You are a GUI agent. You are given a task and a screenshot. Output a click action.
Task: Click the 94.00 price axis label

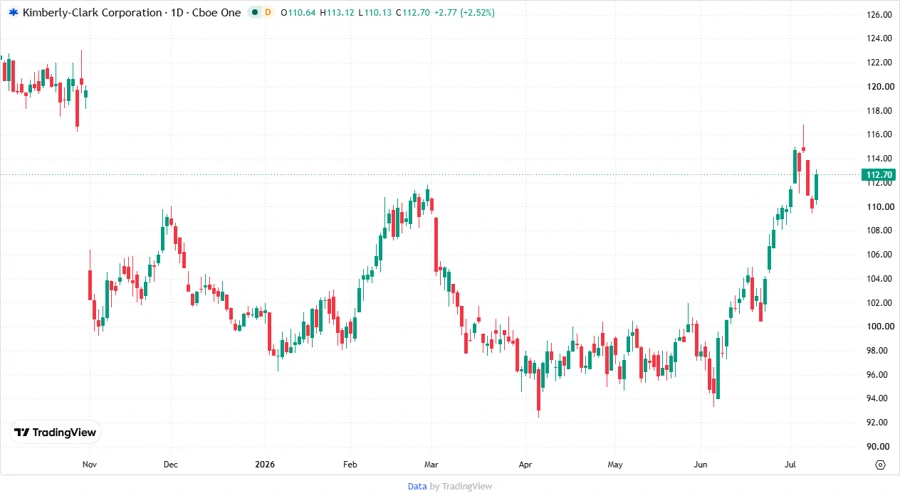pos(879,398)
